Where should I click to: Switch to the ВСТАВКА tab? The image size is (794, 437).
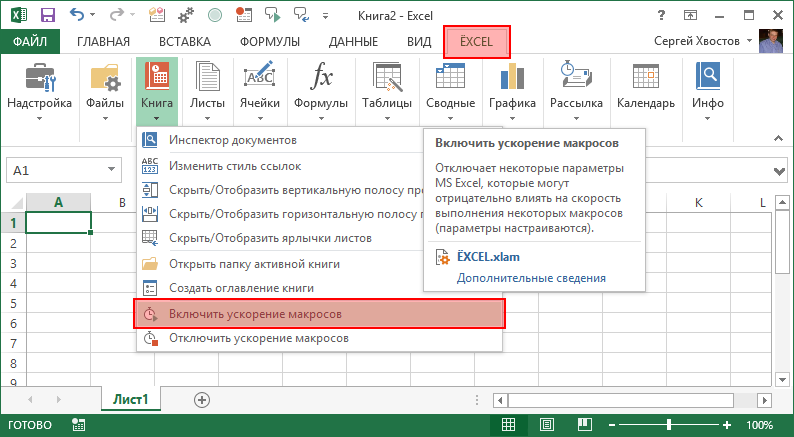pos(185,42)
